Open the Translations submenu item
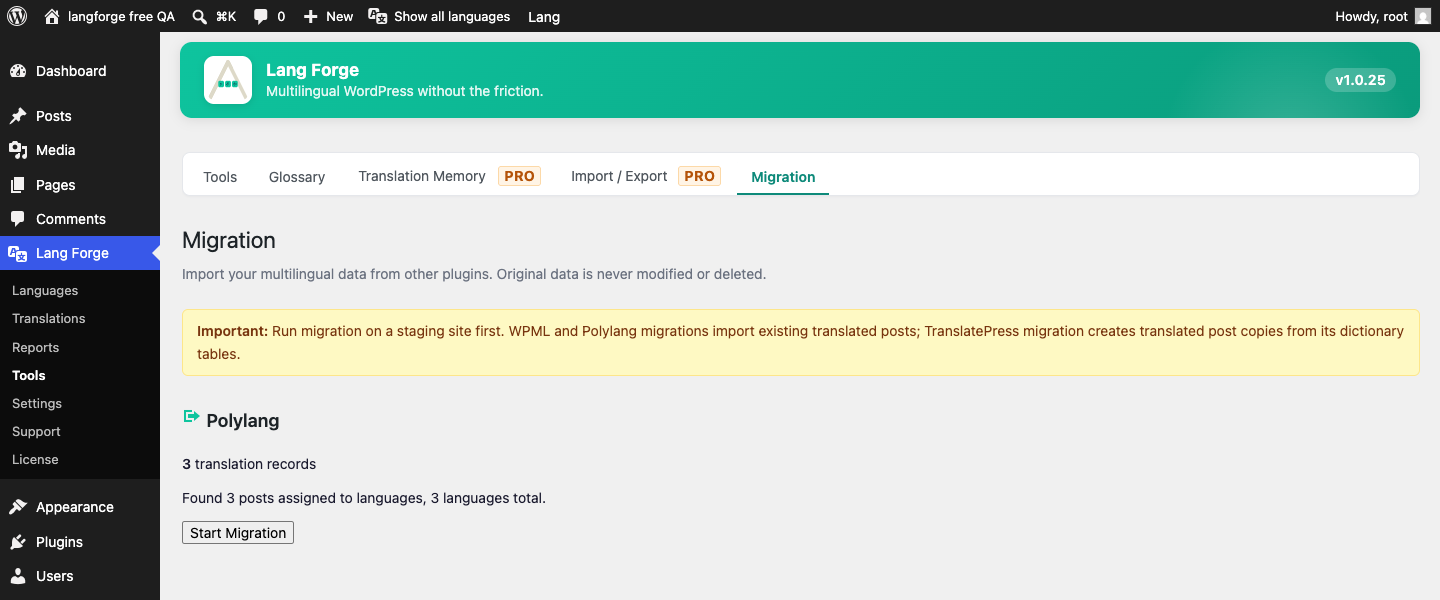1440x600 pixels. click(49, 319)
